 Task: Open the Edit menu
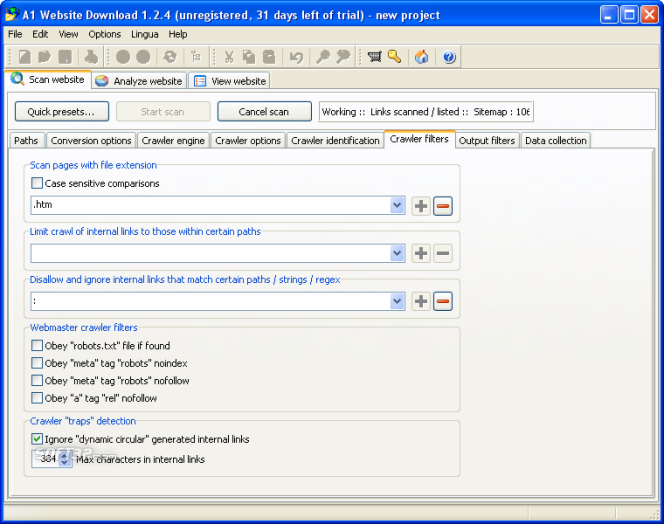pyautogui.click(x=40, y=34)
